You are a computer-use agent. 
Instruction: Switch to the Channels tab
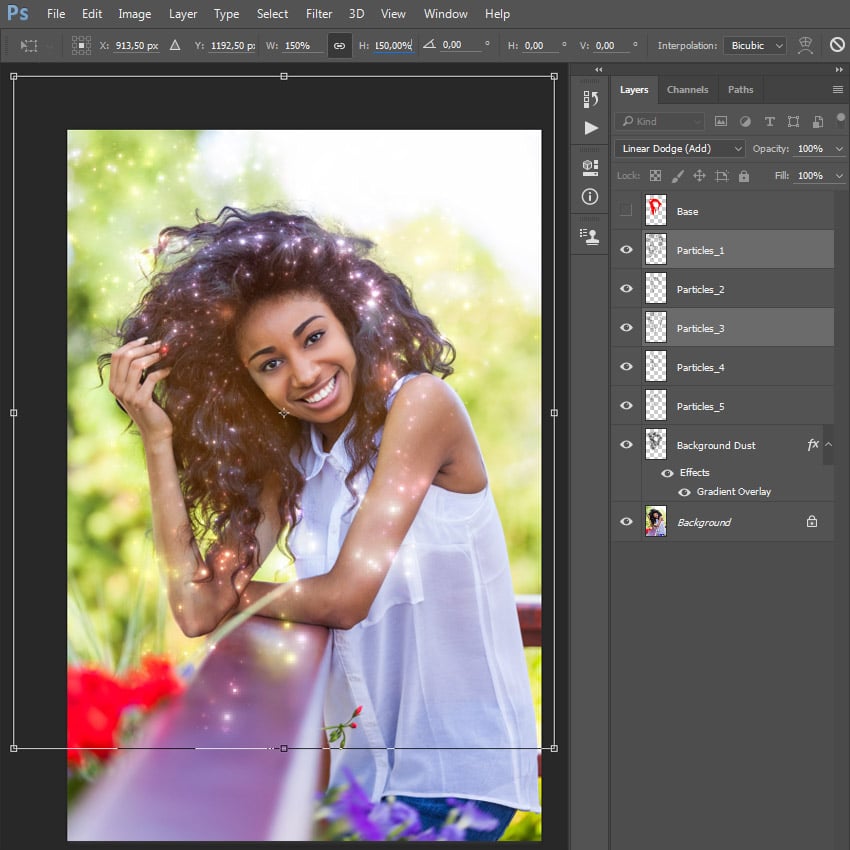click(687, 90)
